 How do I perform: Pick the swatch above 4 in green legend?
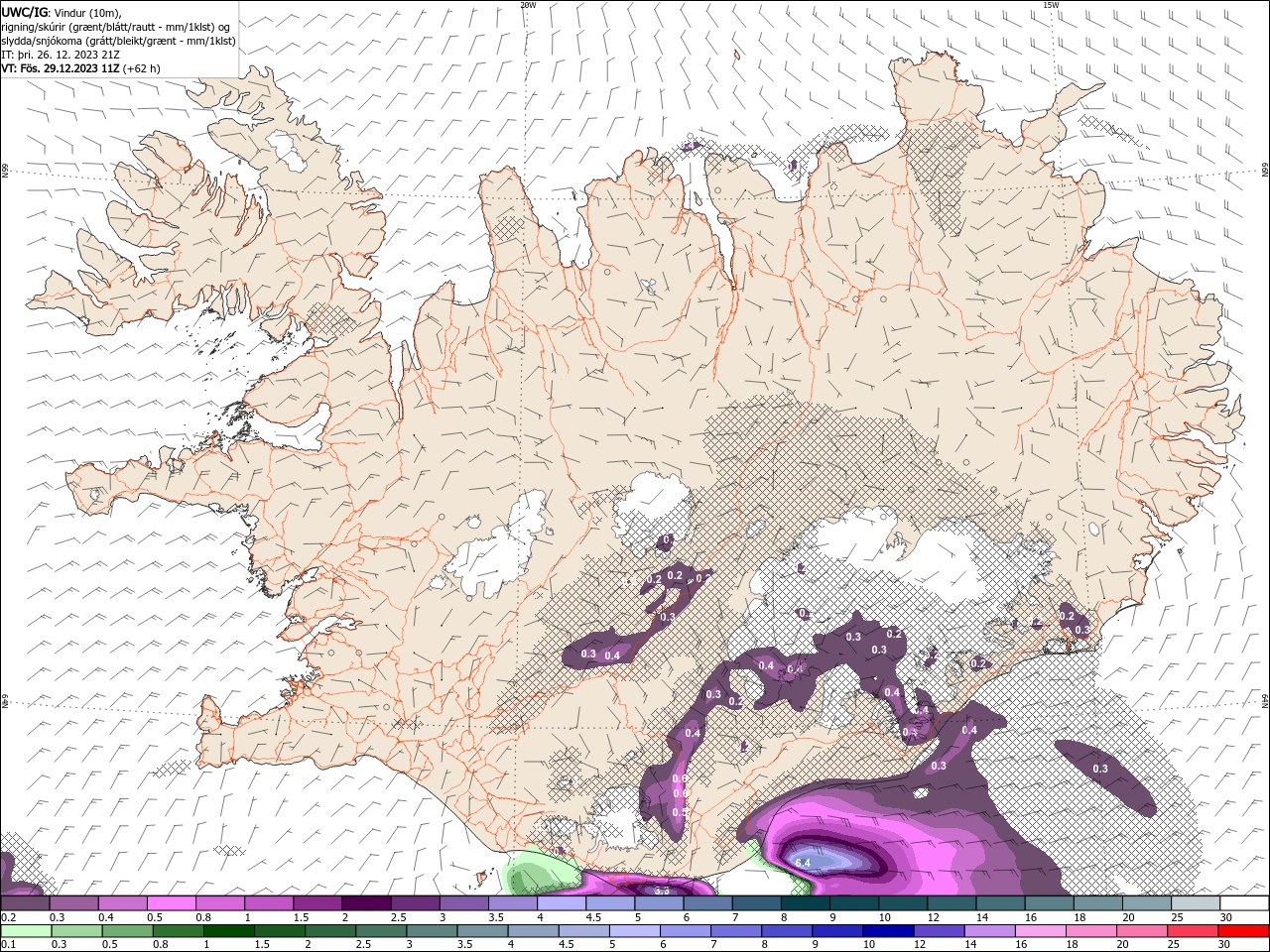pos(532,931)
